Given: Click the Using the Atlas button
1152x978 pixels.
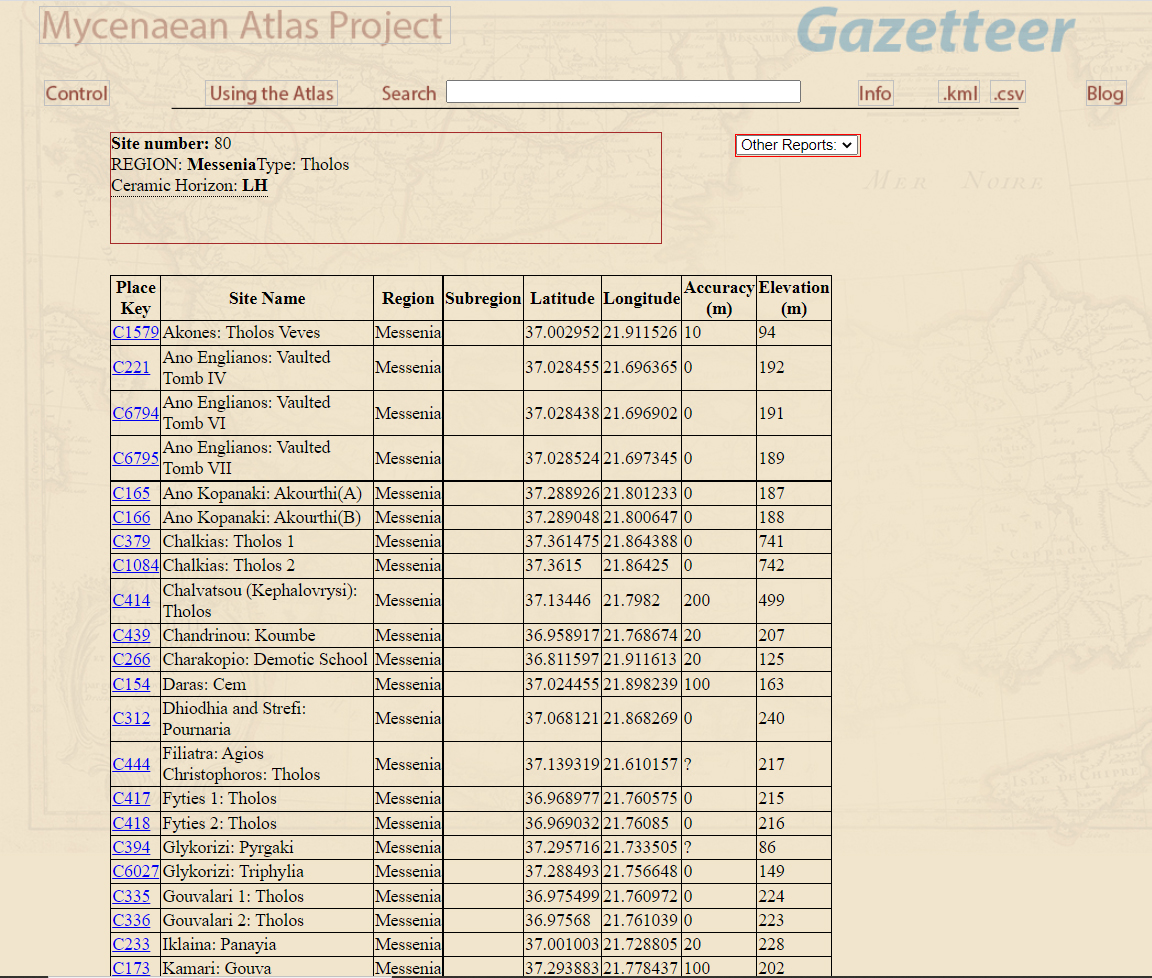Looking at the screenshot, I should 271,94.
